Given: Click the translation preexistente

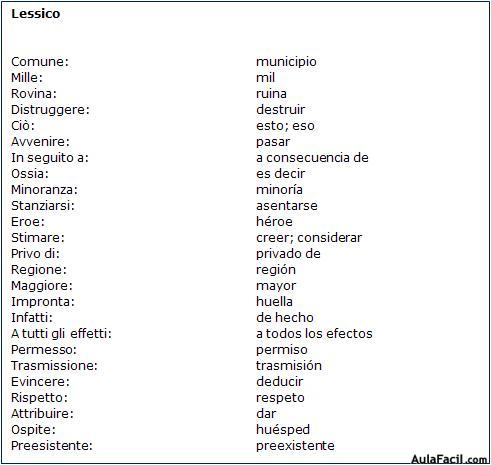Looking at the screenshot, I should [295, 446].
